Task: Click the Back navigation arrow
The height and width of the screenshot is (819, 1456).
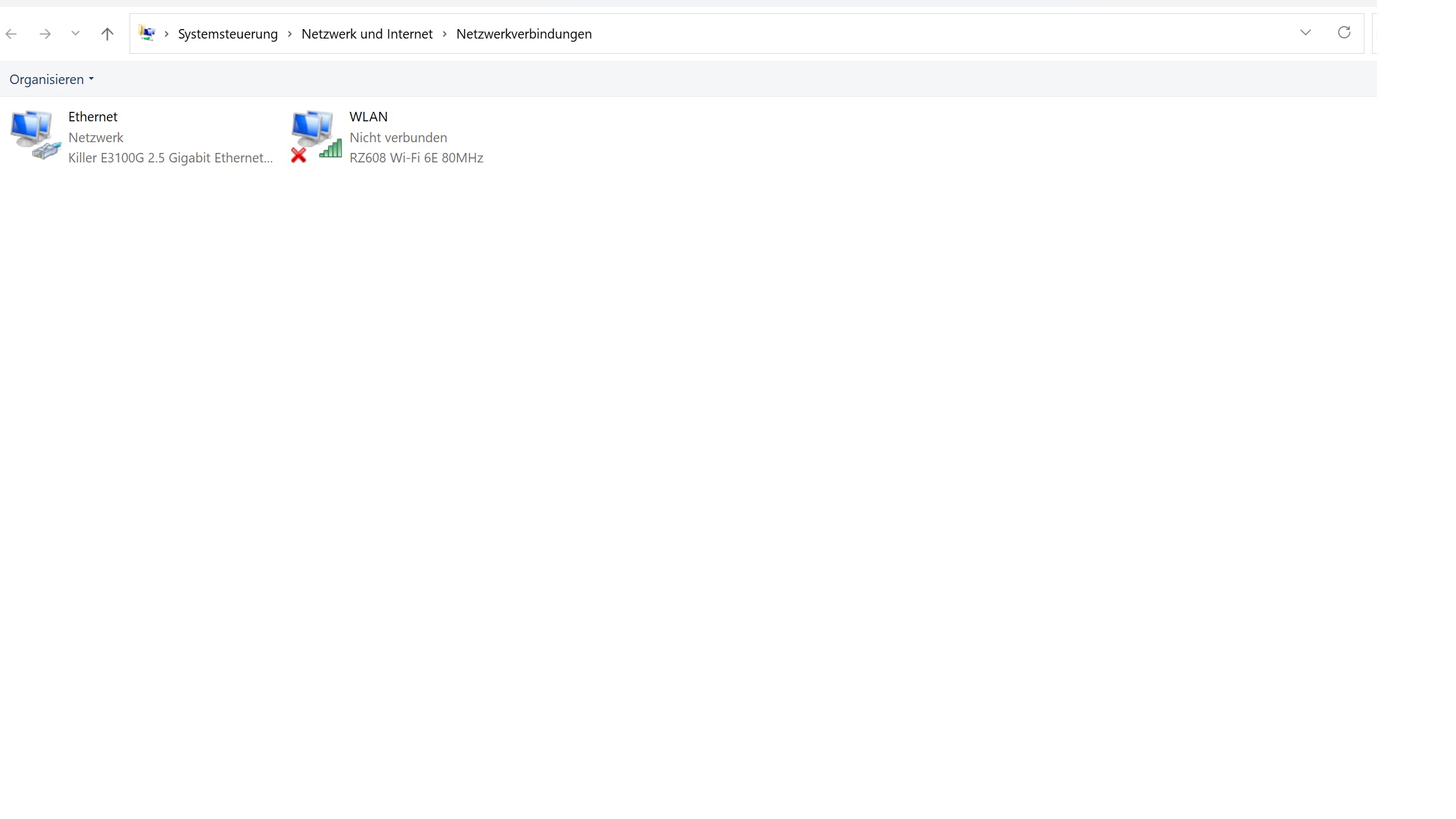Action: point(11,34)
